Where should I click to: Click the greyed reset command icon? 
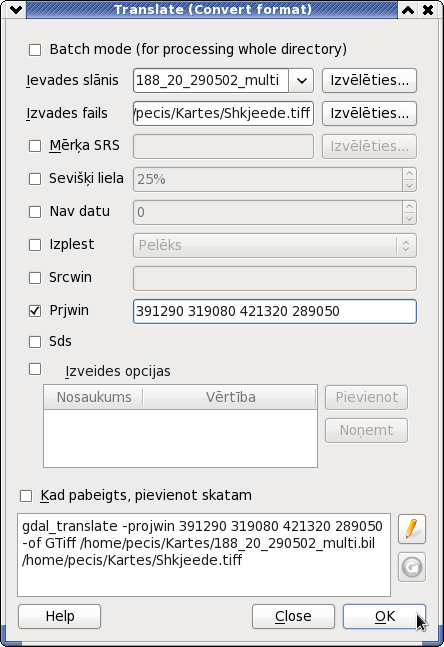(x=412, y=567)
